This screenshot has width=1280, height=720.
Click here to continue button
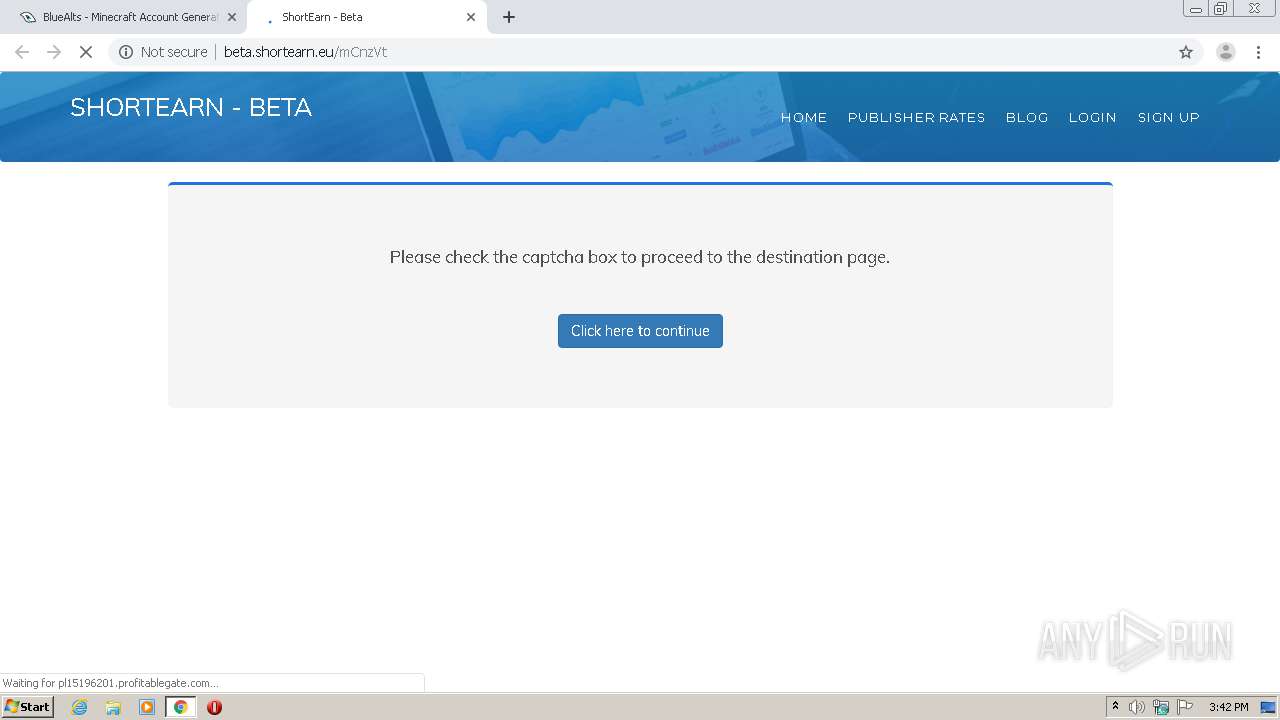640,331
